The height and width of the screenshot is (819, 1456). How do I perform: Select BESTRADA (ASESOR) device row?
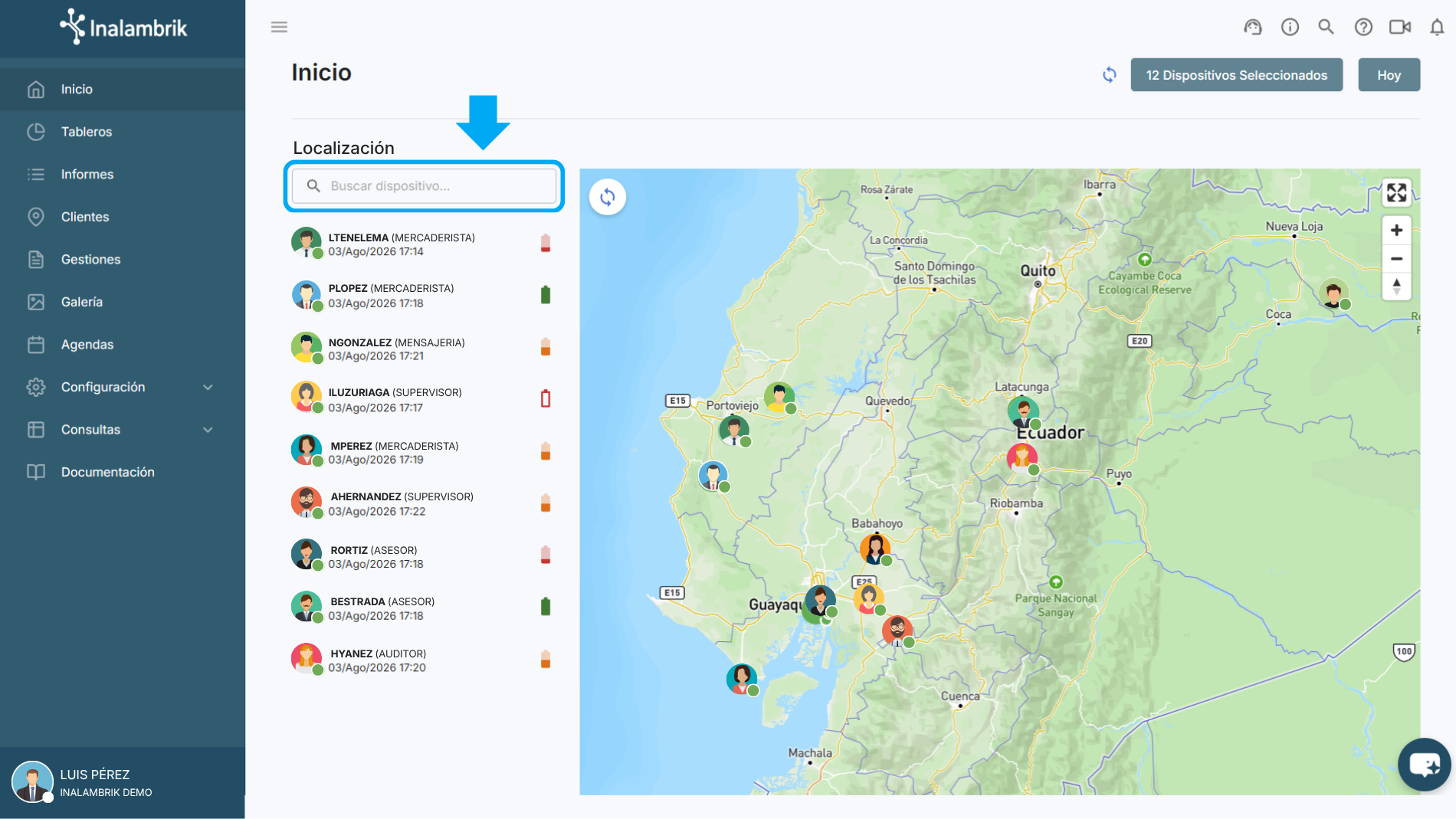(422, 608)
